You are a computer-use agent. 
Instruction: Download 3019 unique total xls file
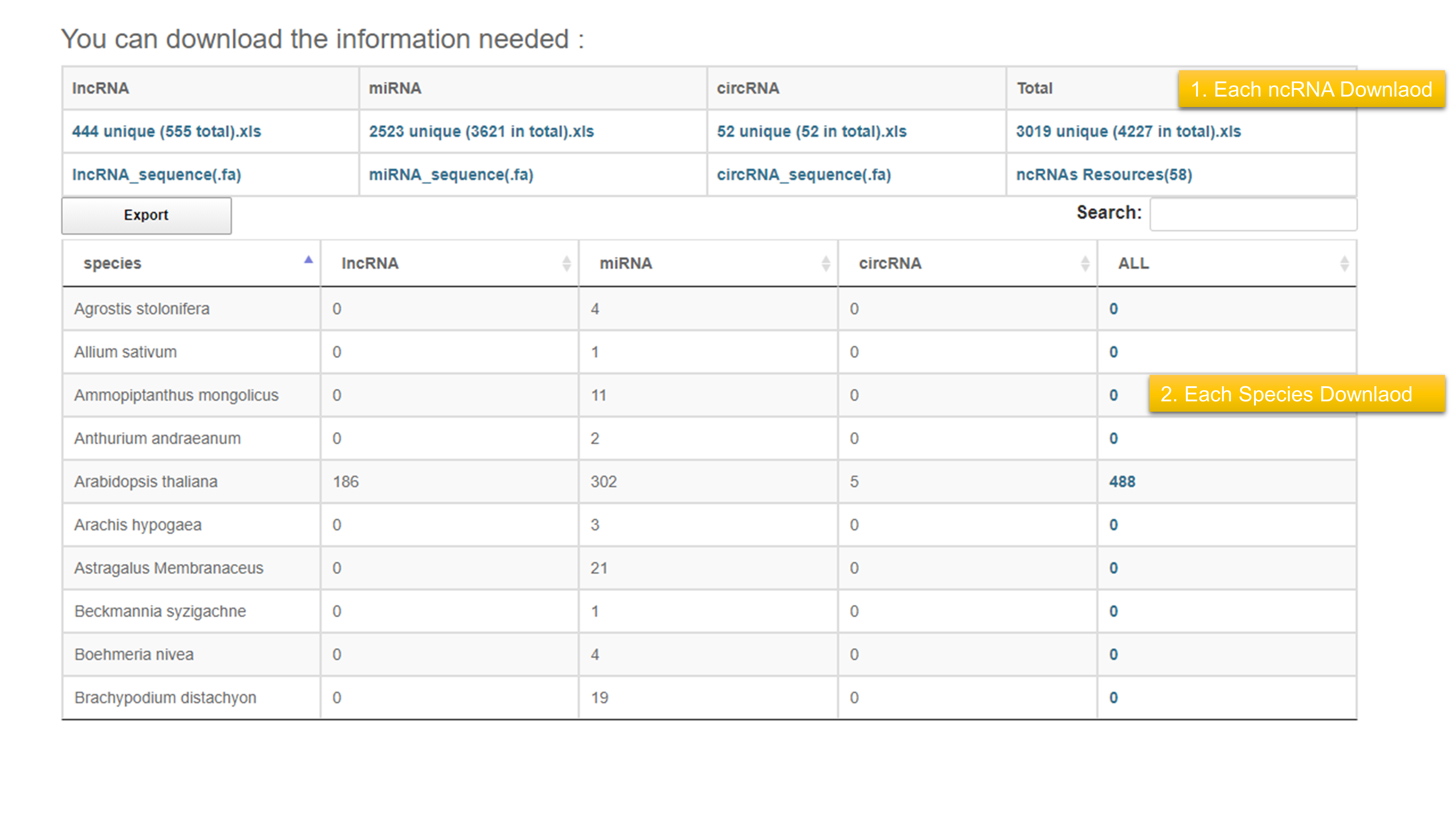tap(1128, 132)
